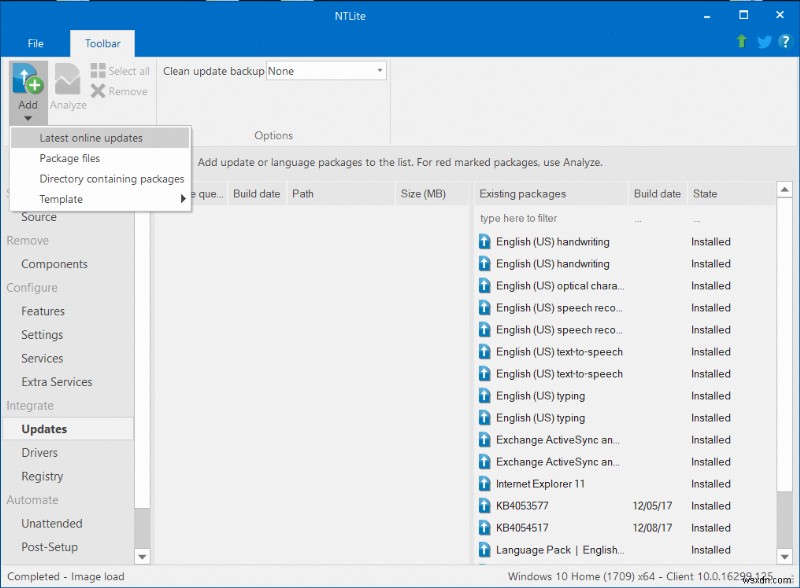Click the Add package icon
The image size is (800, 588).
(27, 78)
